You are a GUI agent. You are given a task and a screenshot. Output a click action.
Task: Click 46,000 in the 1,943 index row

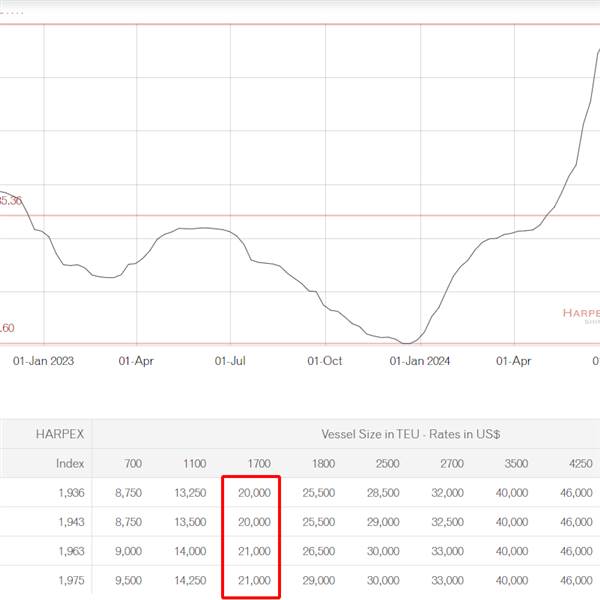pyautogui.click(x=576, y=522)
